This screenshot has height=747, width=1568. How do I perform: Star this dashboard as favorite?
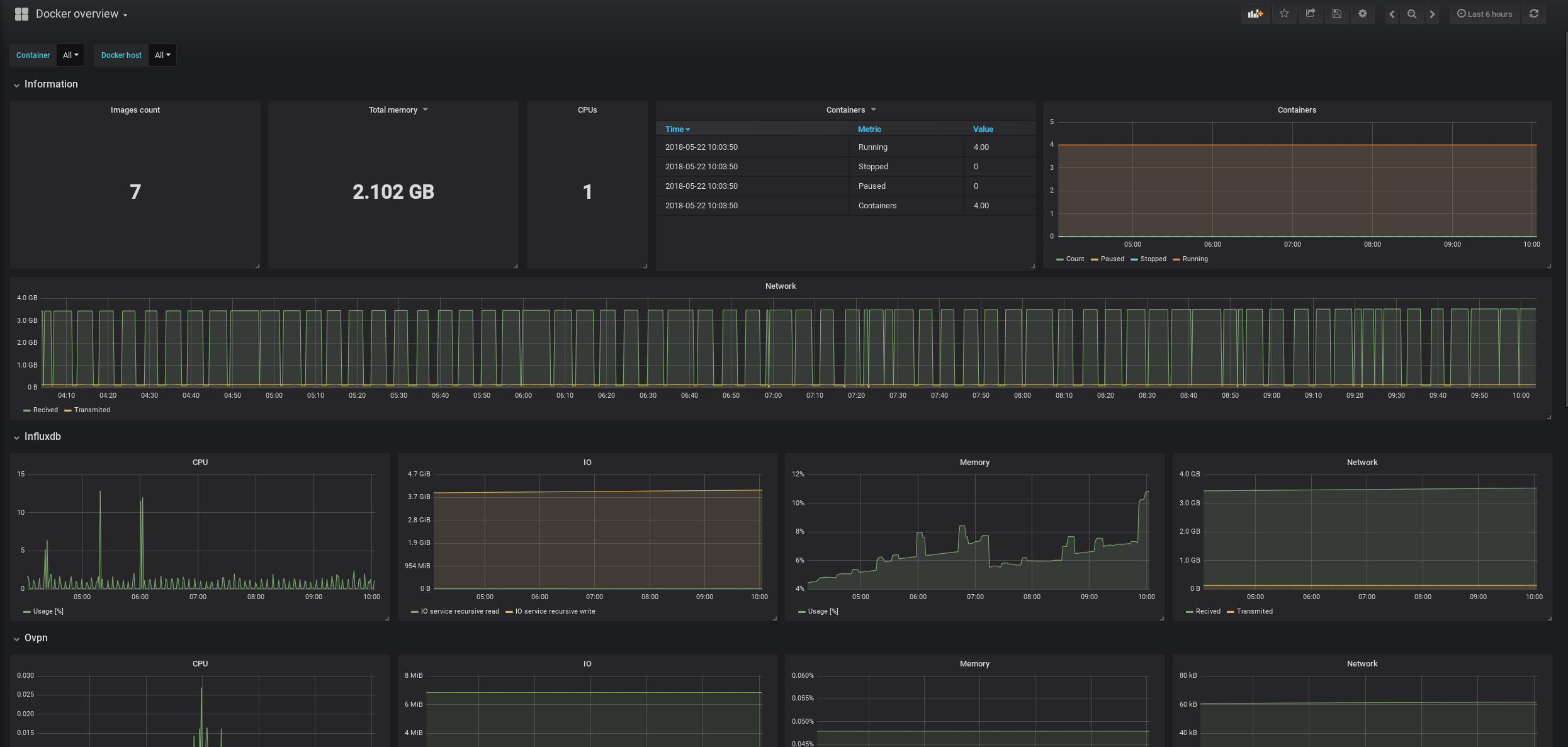1284,14
